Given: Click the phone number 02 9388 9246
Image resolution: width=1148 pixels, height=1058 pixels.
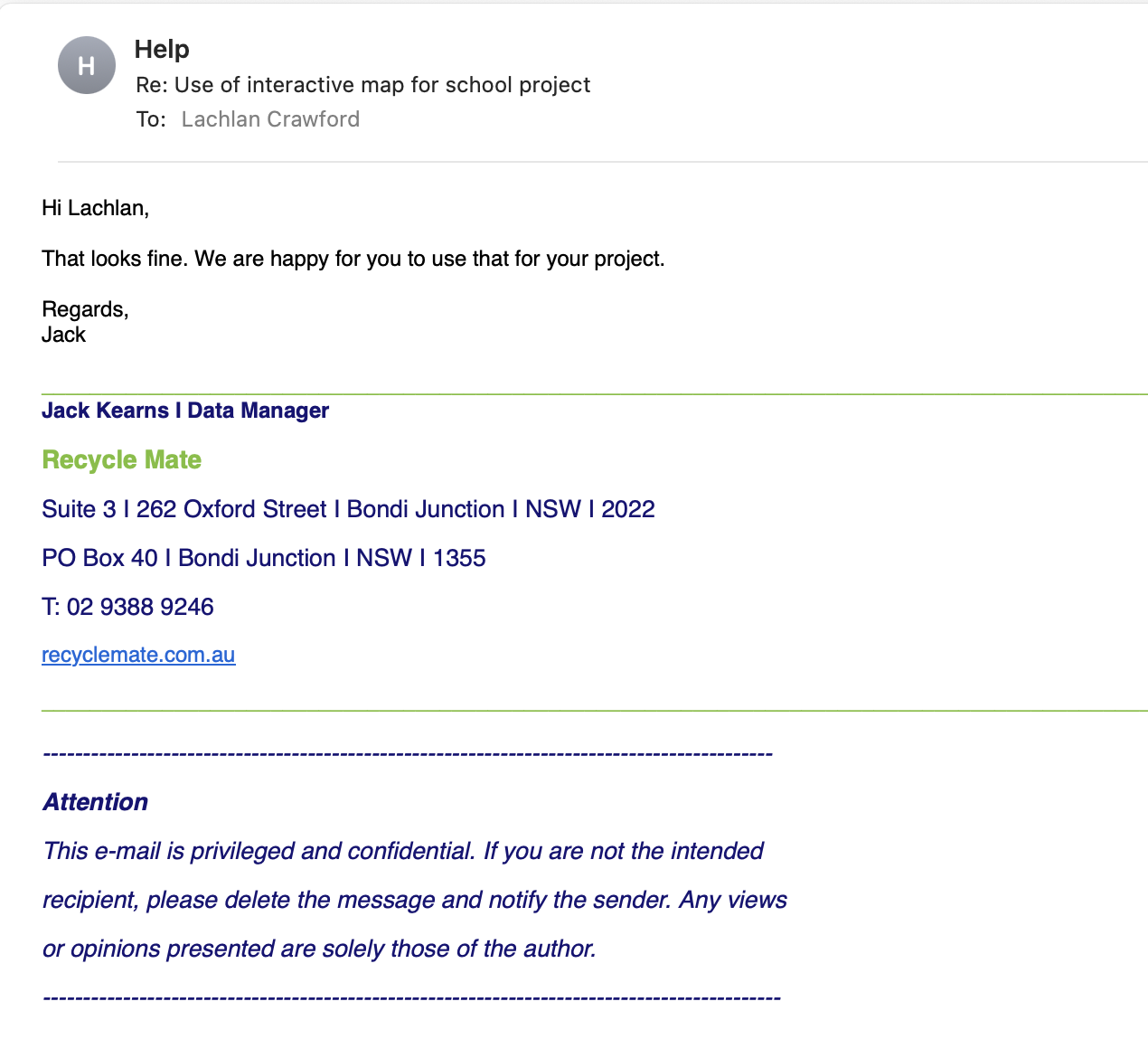Looking at the screenshot, I should point(140,607).
